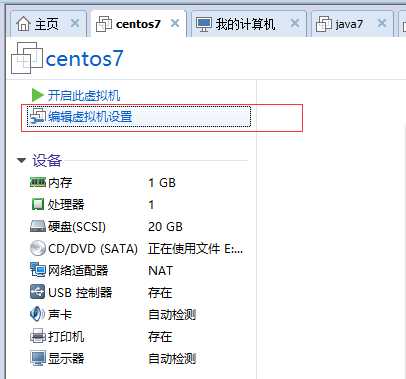
Task: Click the display monitor icon for 显示器
Action: [x=38, y=358]
